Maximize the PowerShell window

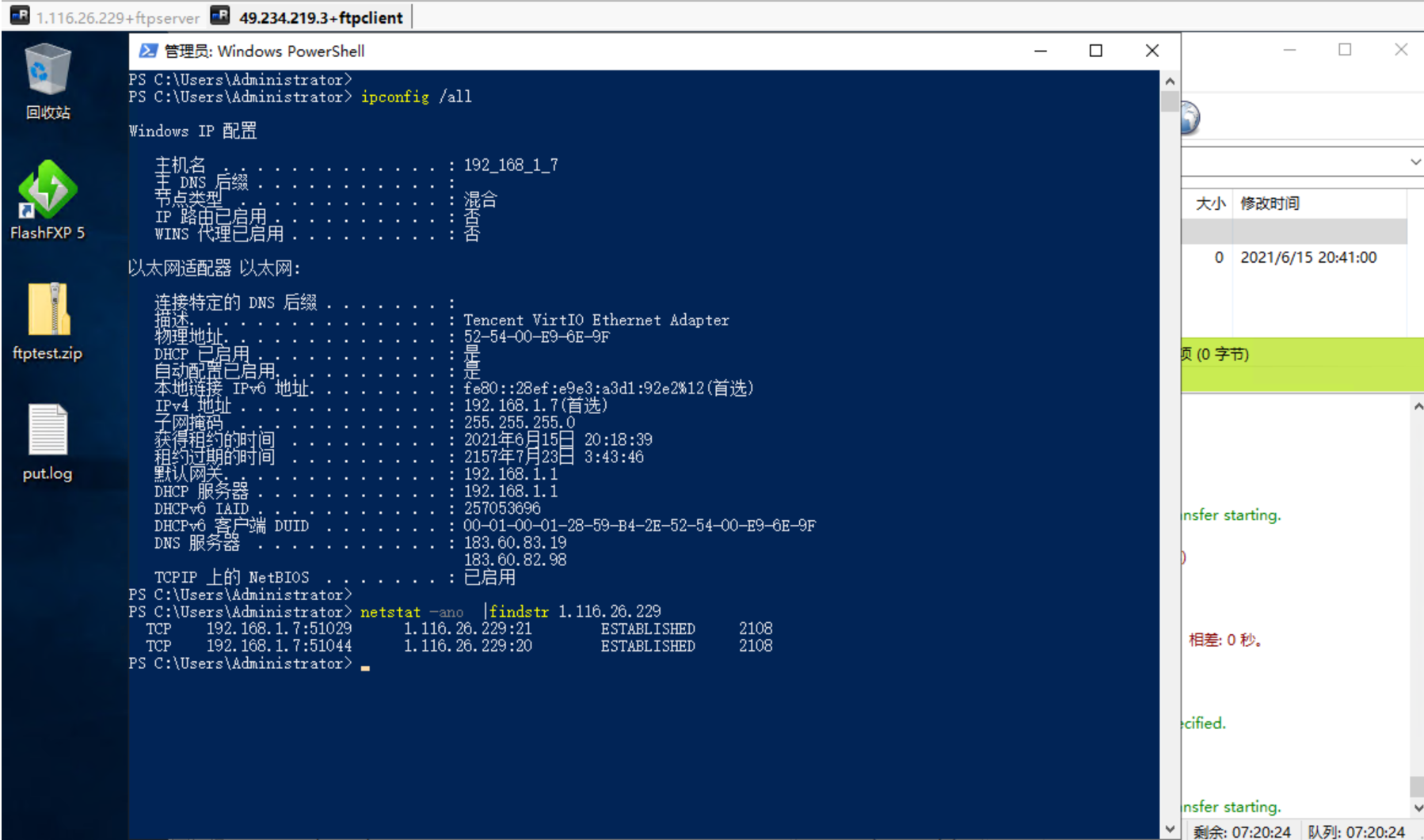(x=1096, y=51)
